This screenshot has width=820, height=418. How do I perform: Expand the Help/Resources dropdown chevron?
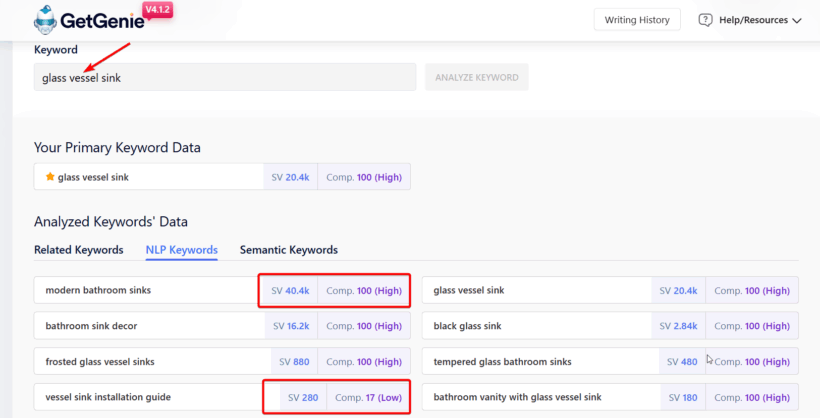(x=797, y=20)
